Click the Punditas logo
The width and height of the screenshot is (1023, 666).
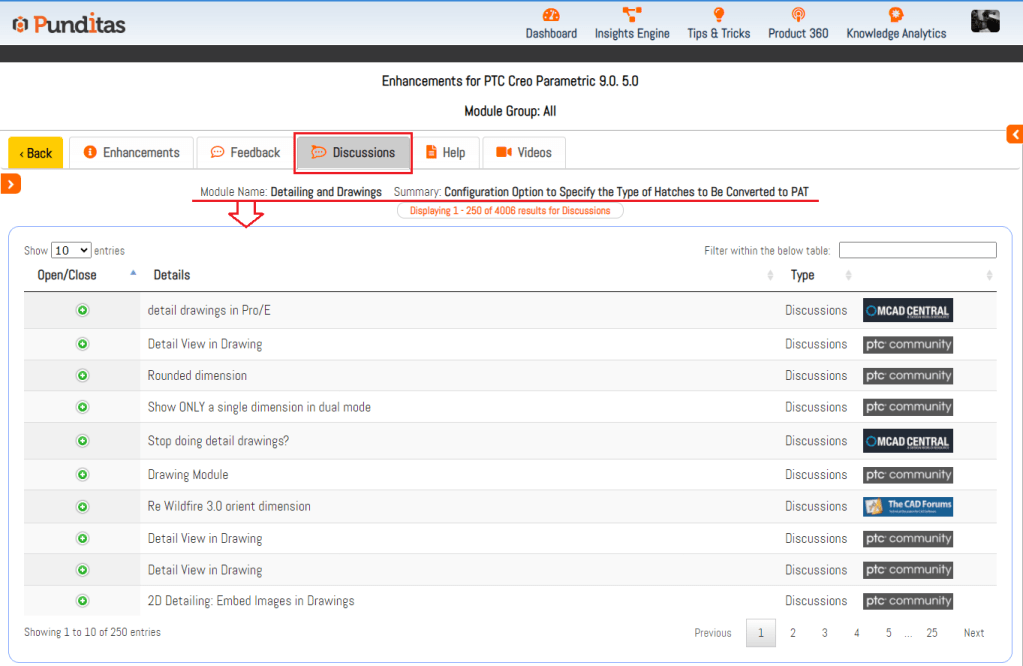point(69,25)
